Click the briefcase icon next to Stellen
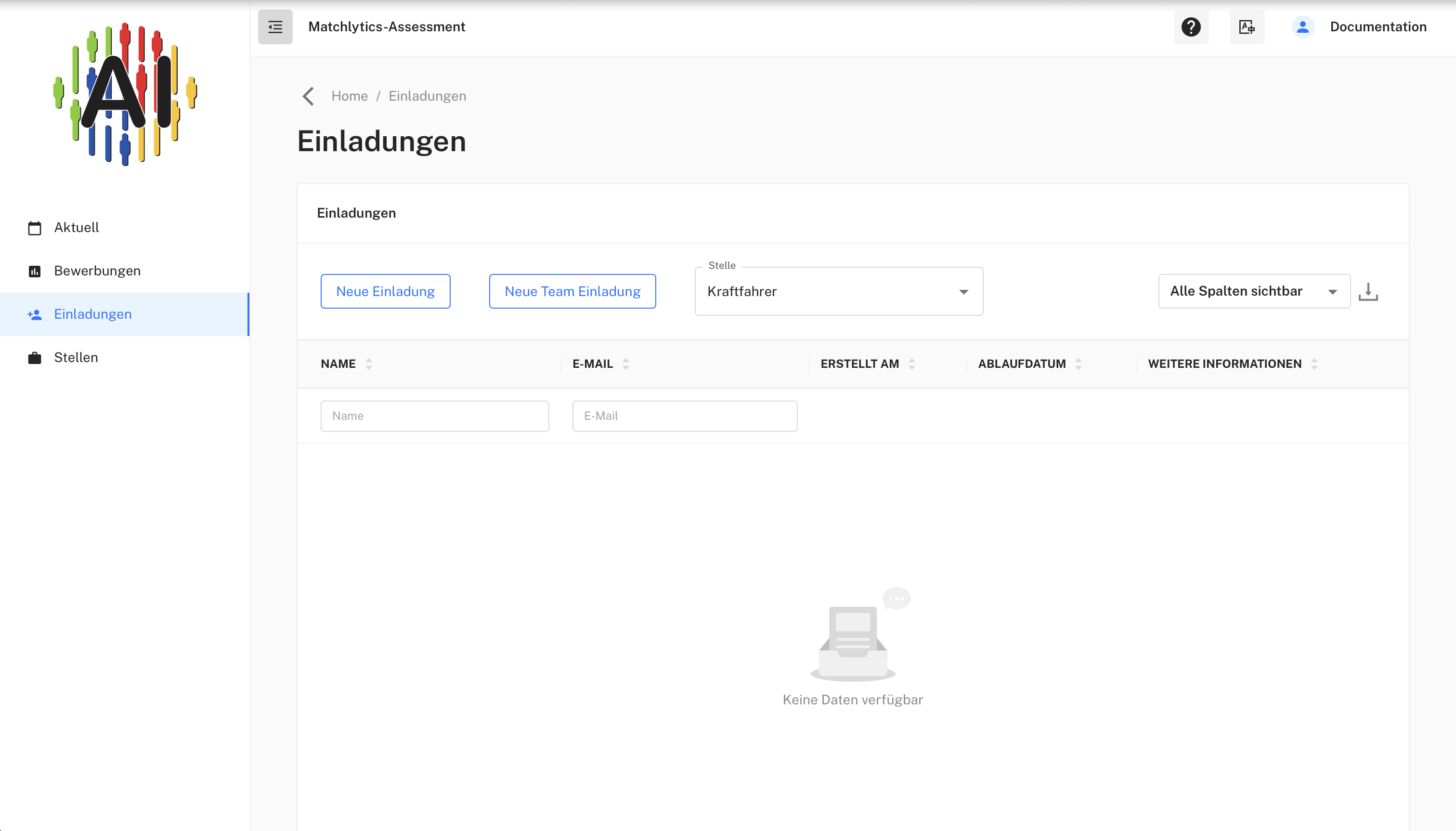Screen dimensions: 1456x831 pyautogui.click(x=34, y=357)
